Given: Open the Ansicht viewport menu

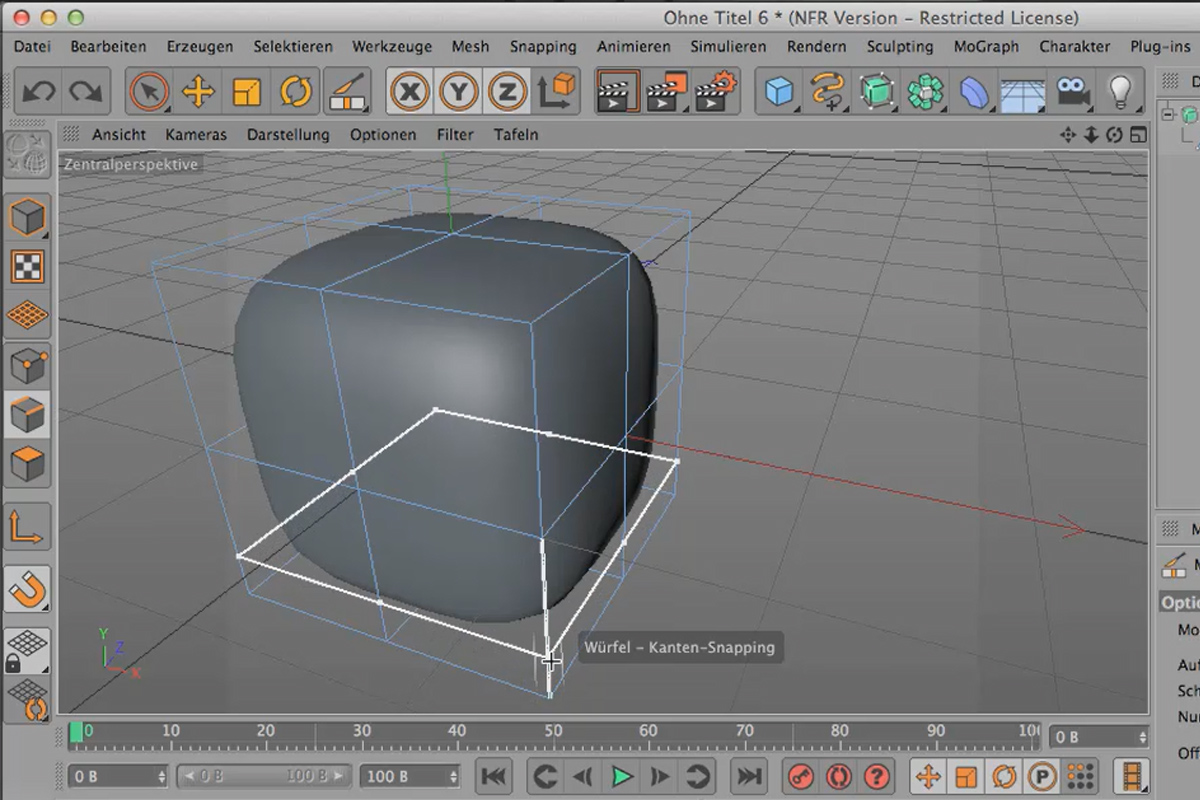Looking at the screenshot, I should pyautogui.click(x=121, y=134).
